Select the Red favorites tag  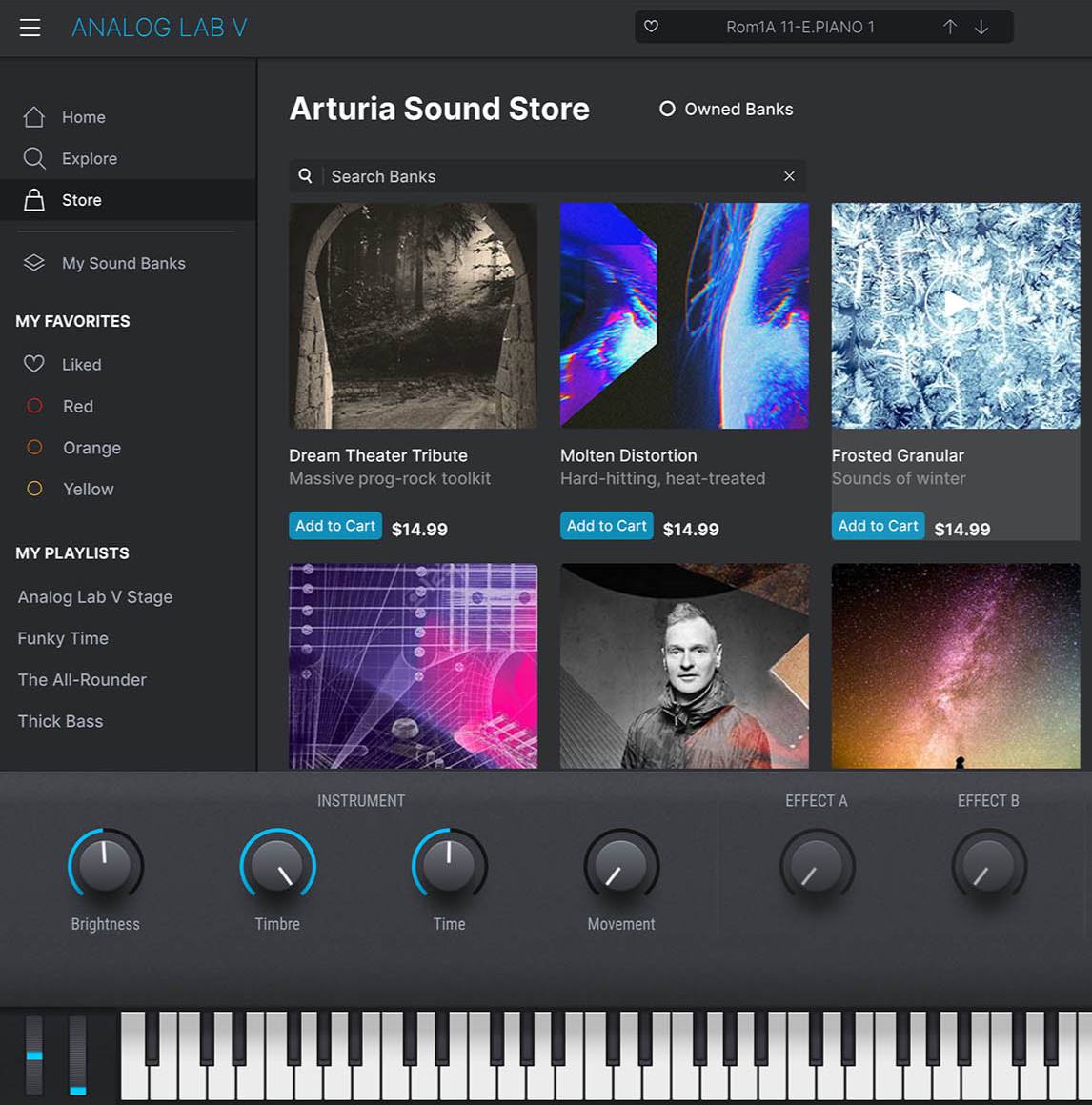tap(34, 406)
